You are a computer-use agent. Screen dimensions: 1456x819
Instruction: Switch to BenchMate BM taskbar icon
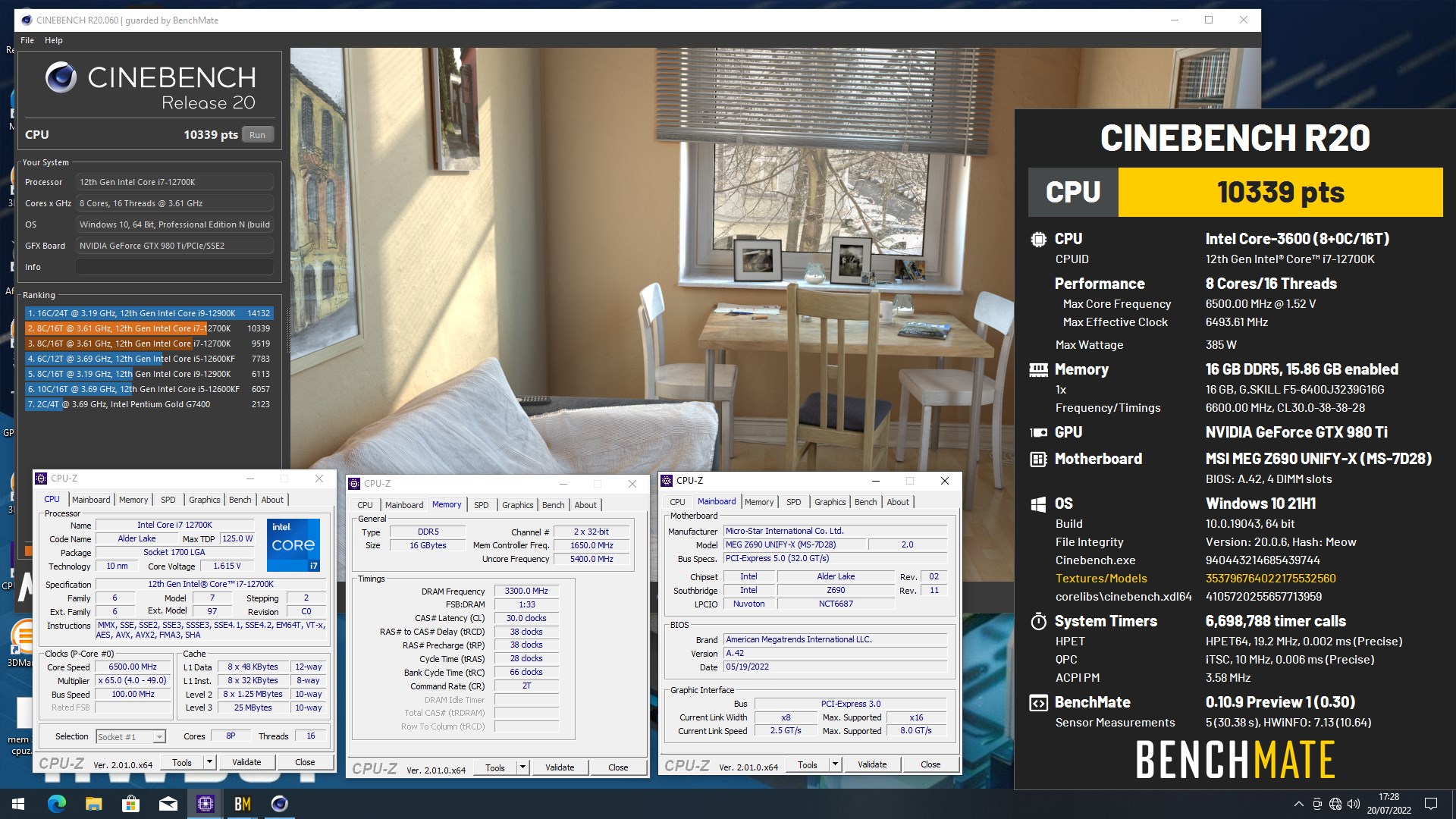click(x=242, y=804)
